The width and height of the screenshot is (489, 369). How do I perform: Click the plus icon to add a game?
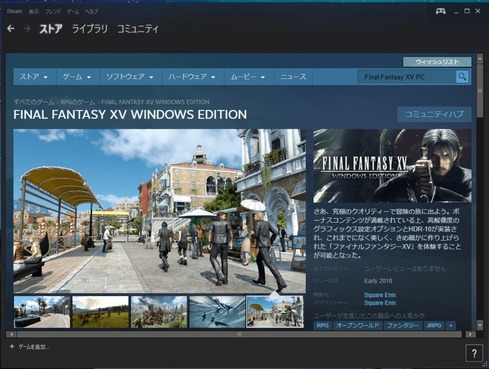[x=12, y=347]
